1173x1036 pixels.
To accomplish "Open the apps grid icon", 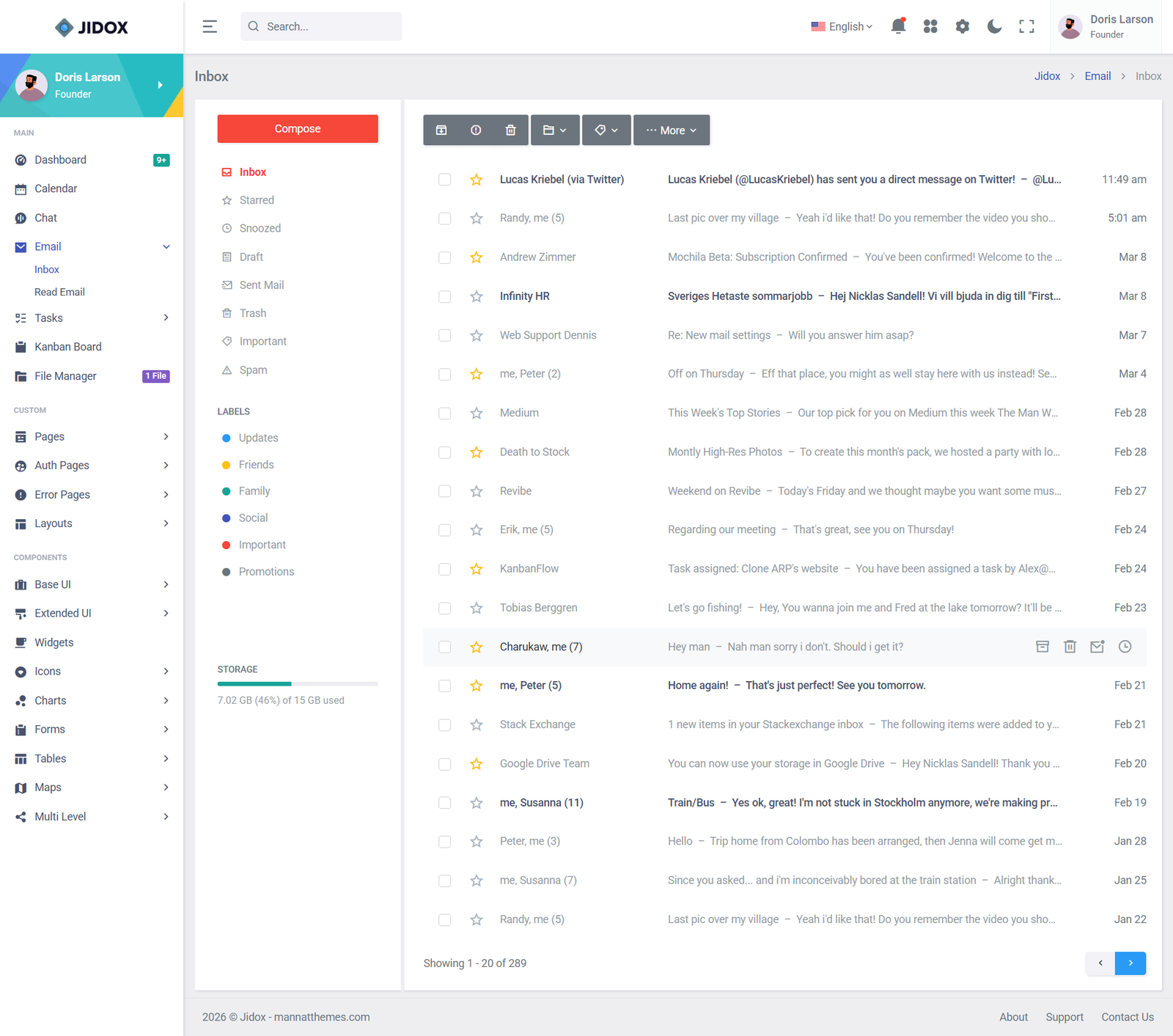I will coord(930,26).
